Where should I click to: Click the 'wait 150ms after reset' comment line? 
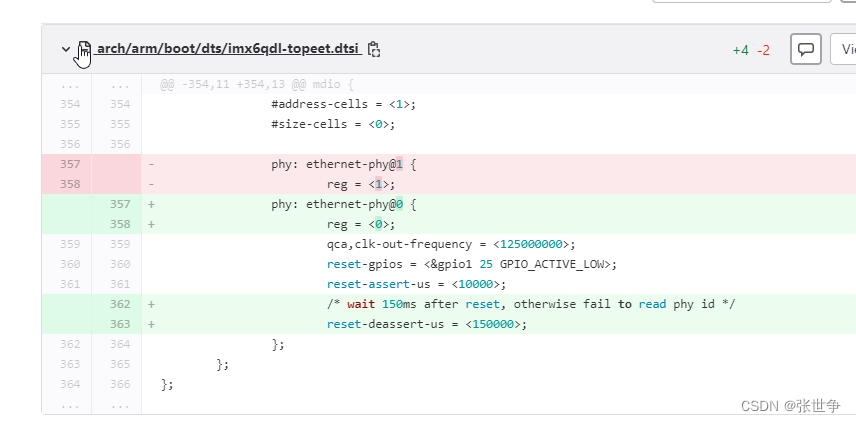[x=531, y=304]
